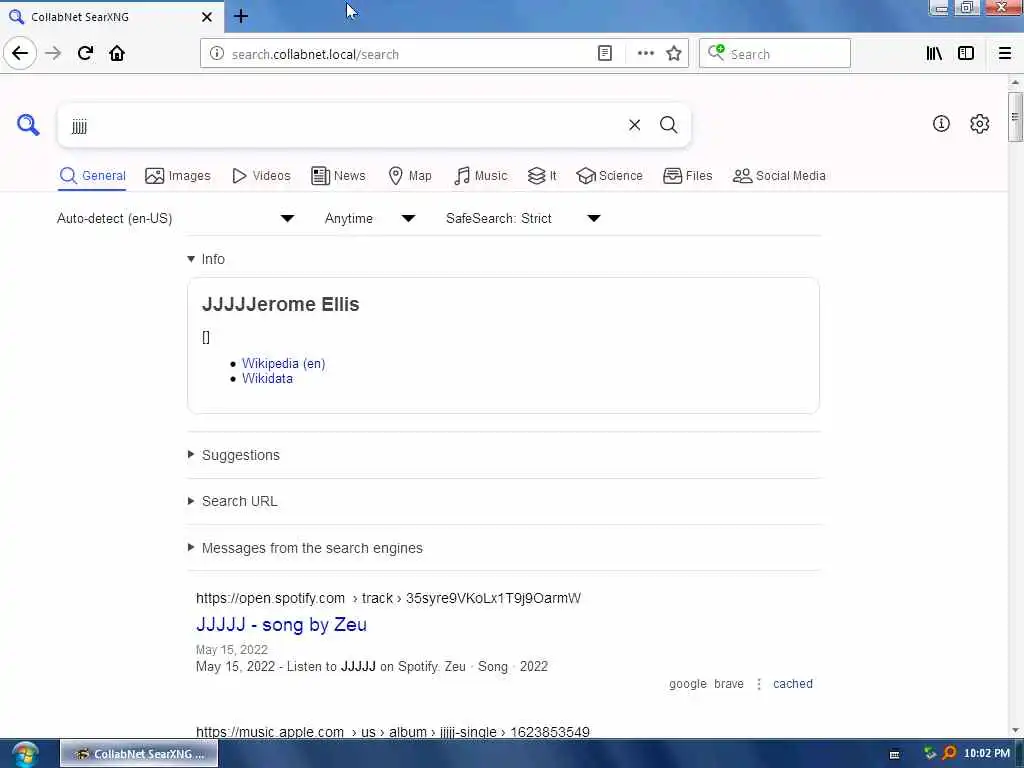
Task: Open the Auto-detect (en-US) language dropdown
Action: tap(176, 218)
